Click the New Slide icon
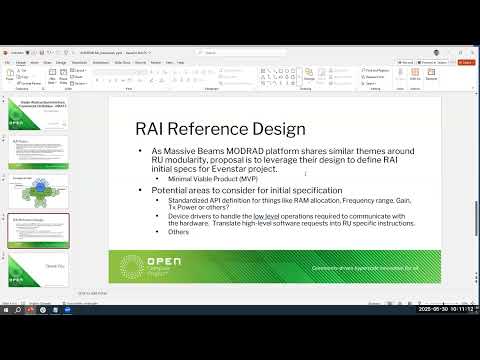The height and width of the screenshot is (360, 480). click(x=52, y=76)
